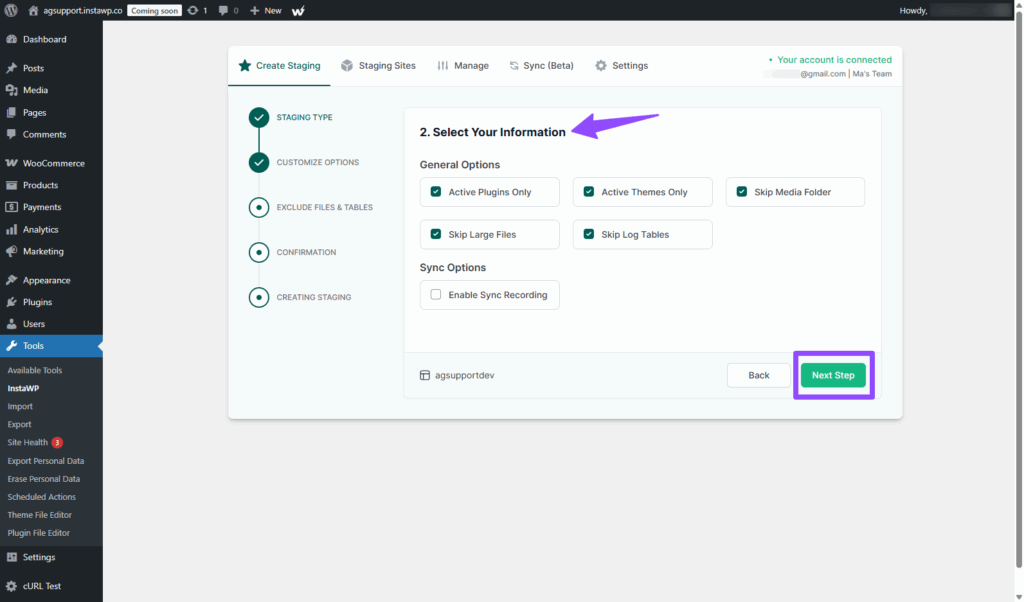Click the Sync (Beta) refresh icon

tap(514, 65)
